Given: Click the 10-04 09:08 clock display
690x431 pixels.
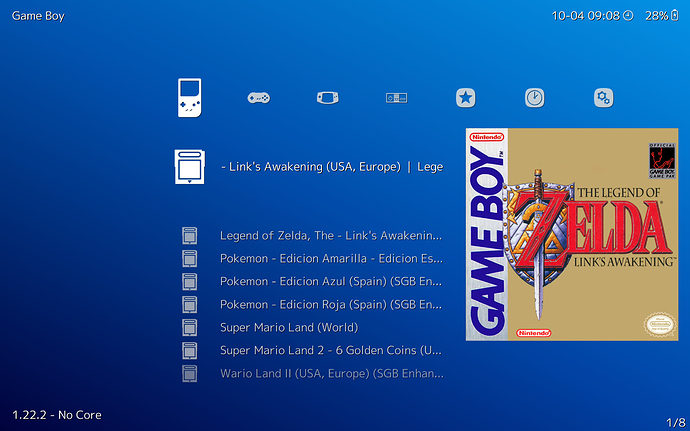Looking at the screenshot, I should pos(592,16).
